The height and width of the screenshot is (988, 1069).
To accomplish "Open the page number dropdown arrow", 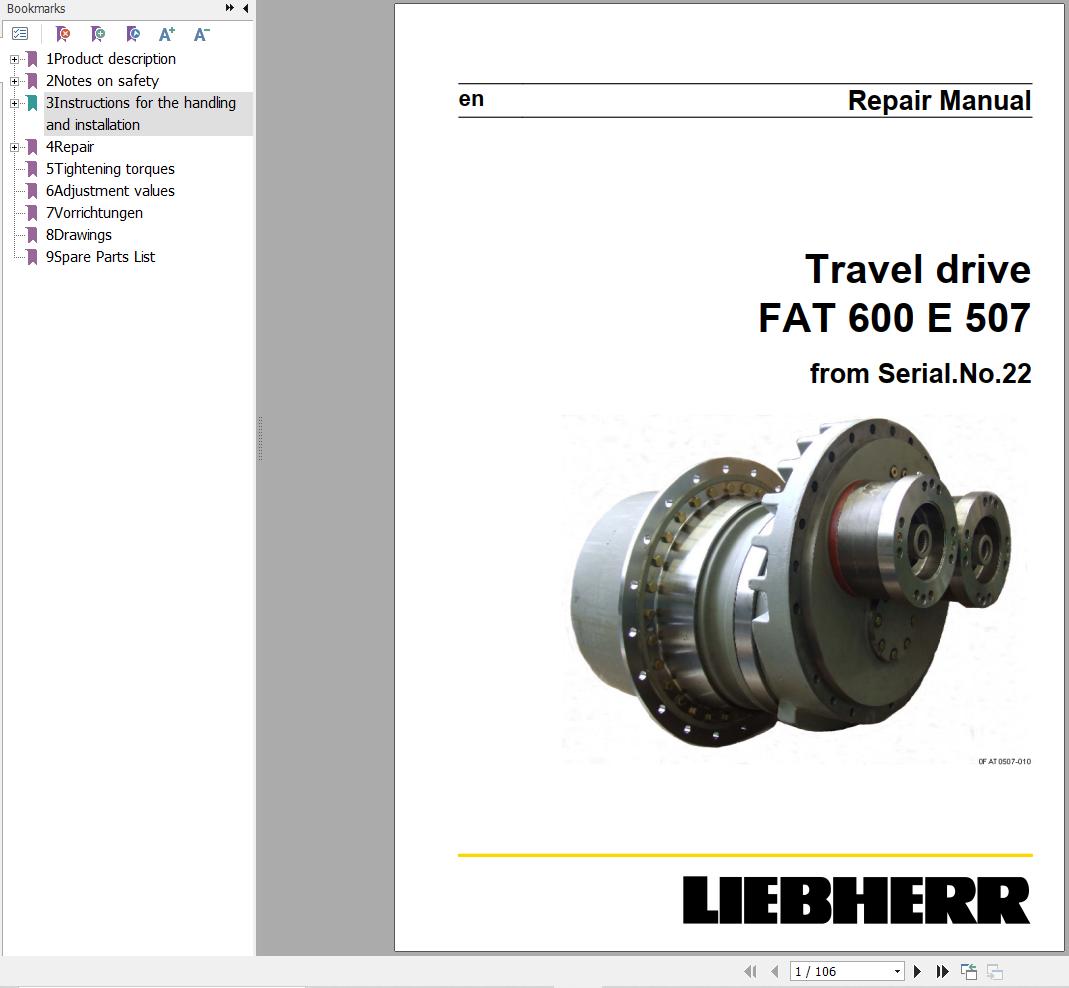I will 897,971.
